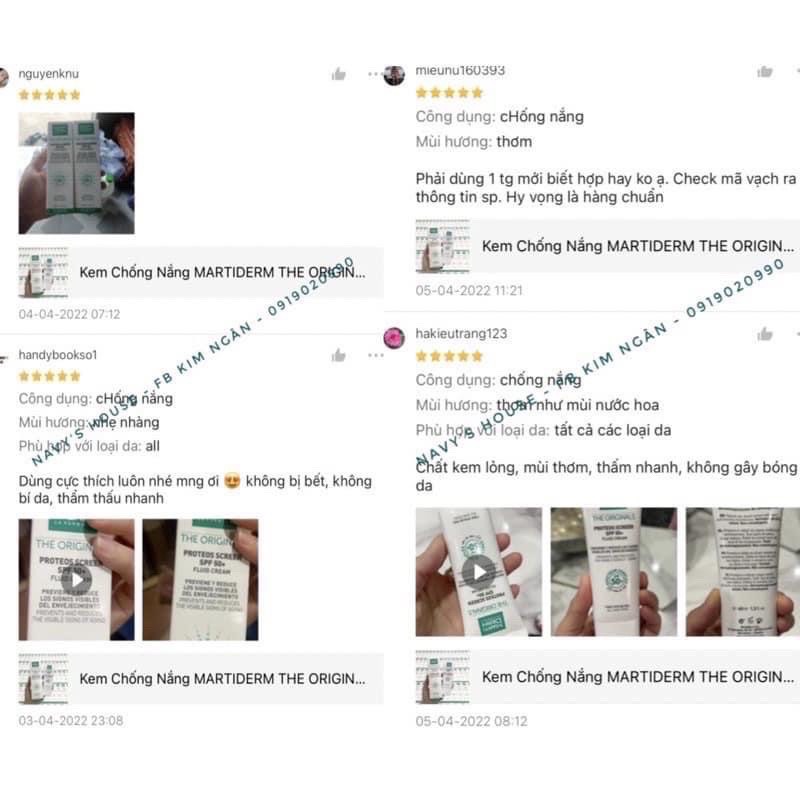Like nguyenknu's review with thumbs-up icon
The height and width of the screenshot is (800, 800).
[x=339, y=74]
